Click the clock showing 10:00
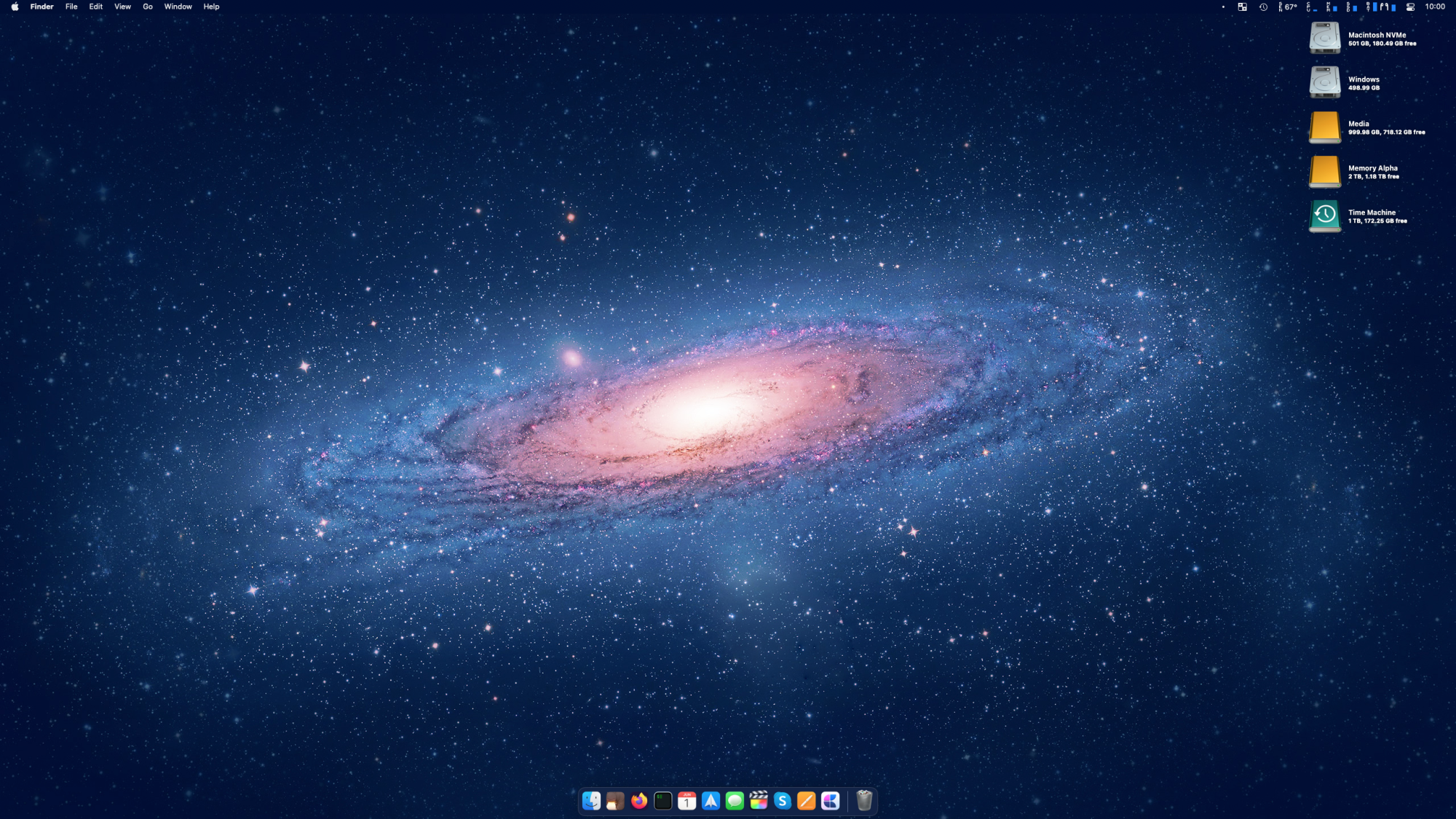The width and height of the screenshot is (1456, 819). coord(1435,7)
